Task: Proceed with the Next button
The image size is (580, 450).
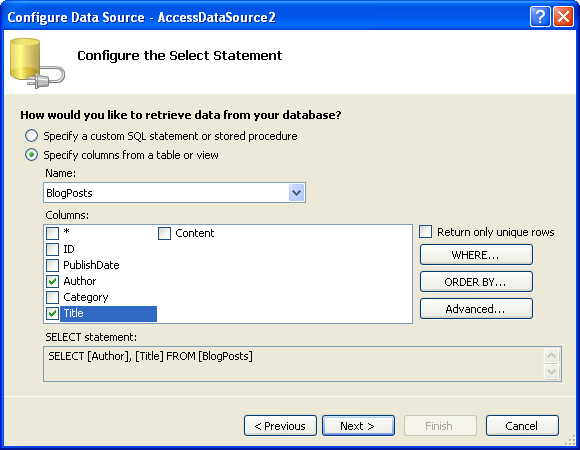Action: tap(358, 426)
